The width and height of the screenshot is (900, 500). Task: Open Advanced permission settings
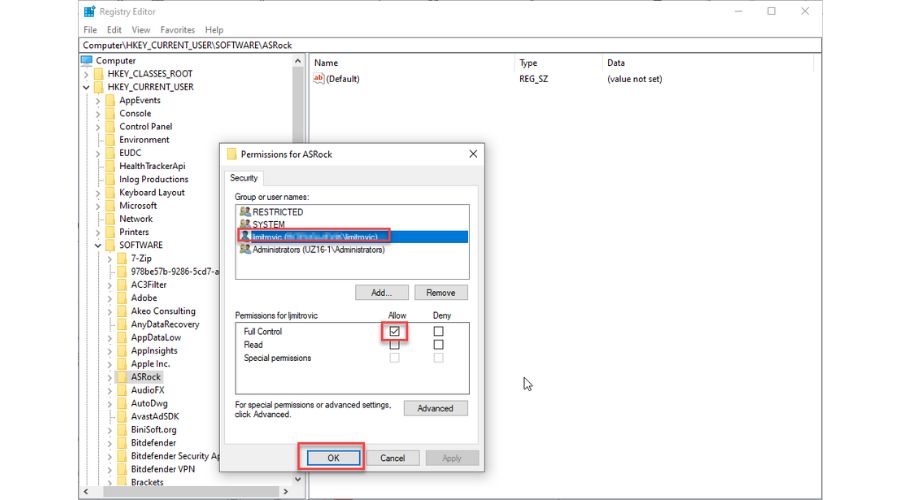point(436,408)
